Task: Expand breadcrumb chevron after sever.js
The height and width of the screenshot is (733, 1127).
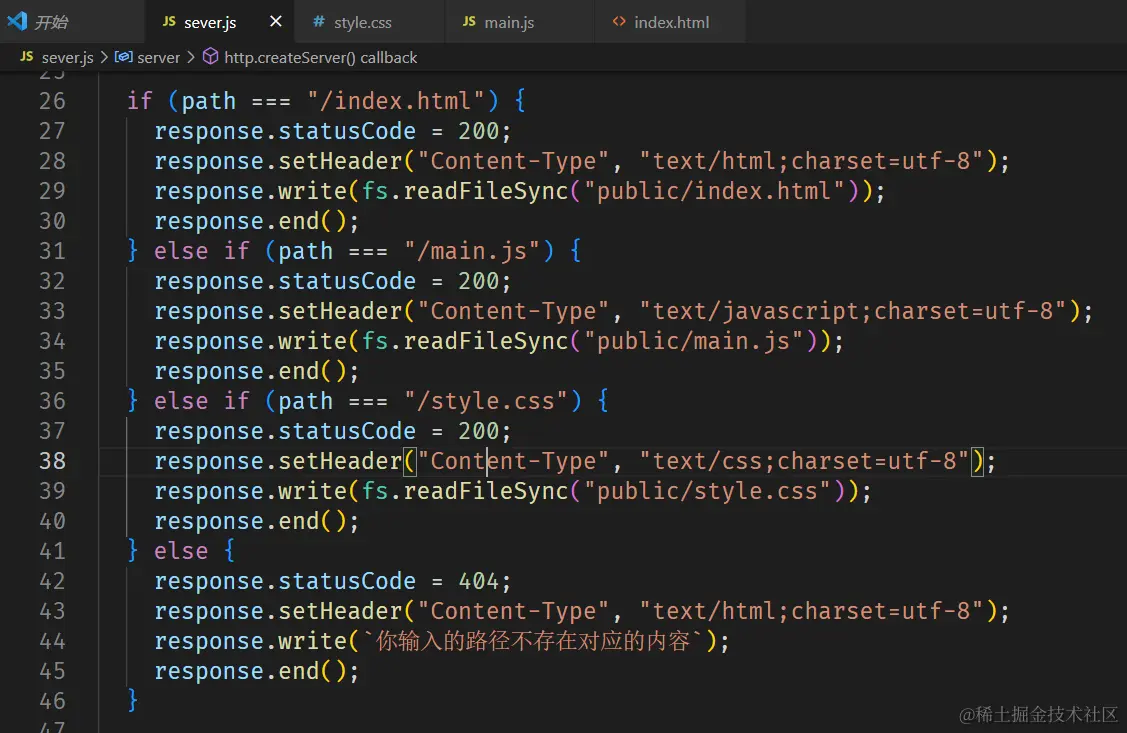Action: [104, 57]
